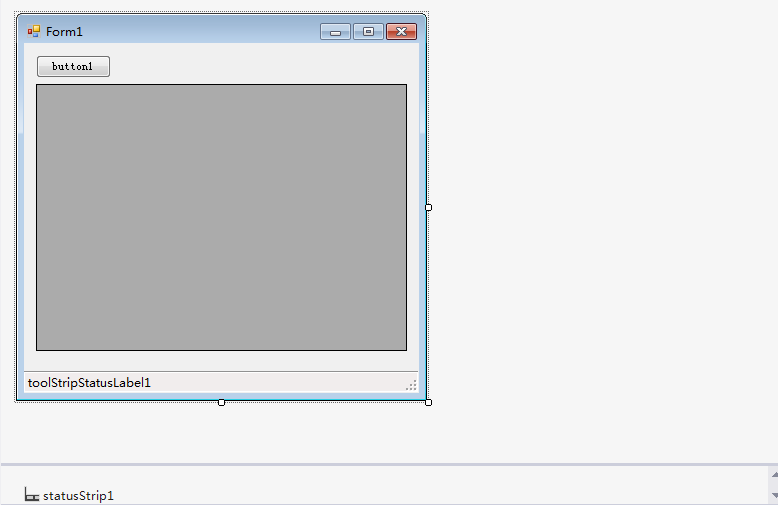The height and width of the screenshot is (505, 778).
Task: Click the component tray scroll up arrow
Action: pyautogui.click(x=775, y=475)
